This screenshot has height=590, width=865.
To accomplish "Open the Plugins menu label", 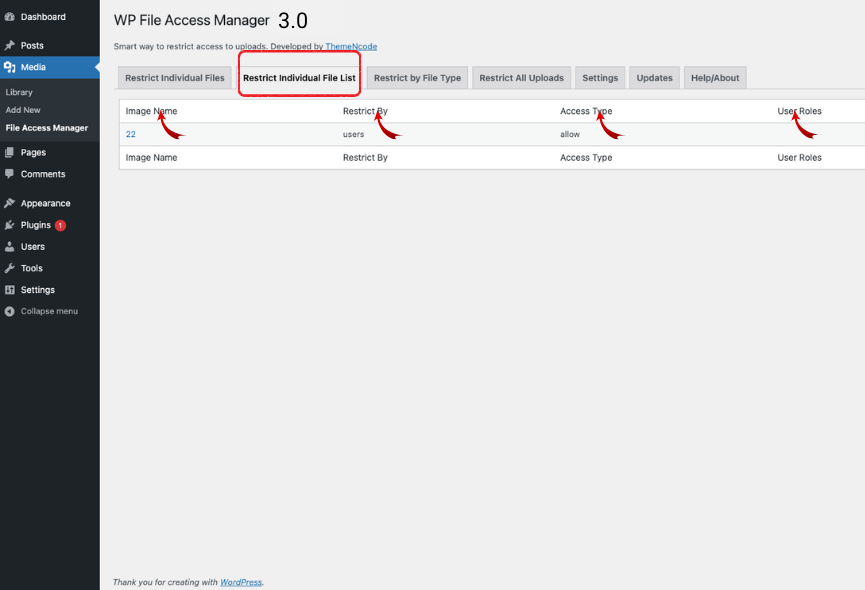I will point(36,225).
